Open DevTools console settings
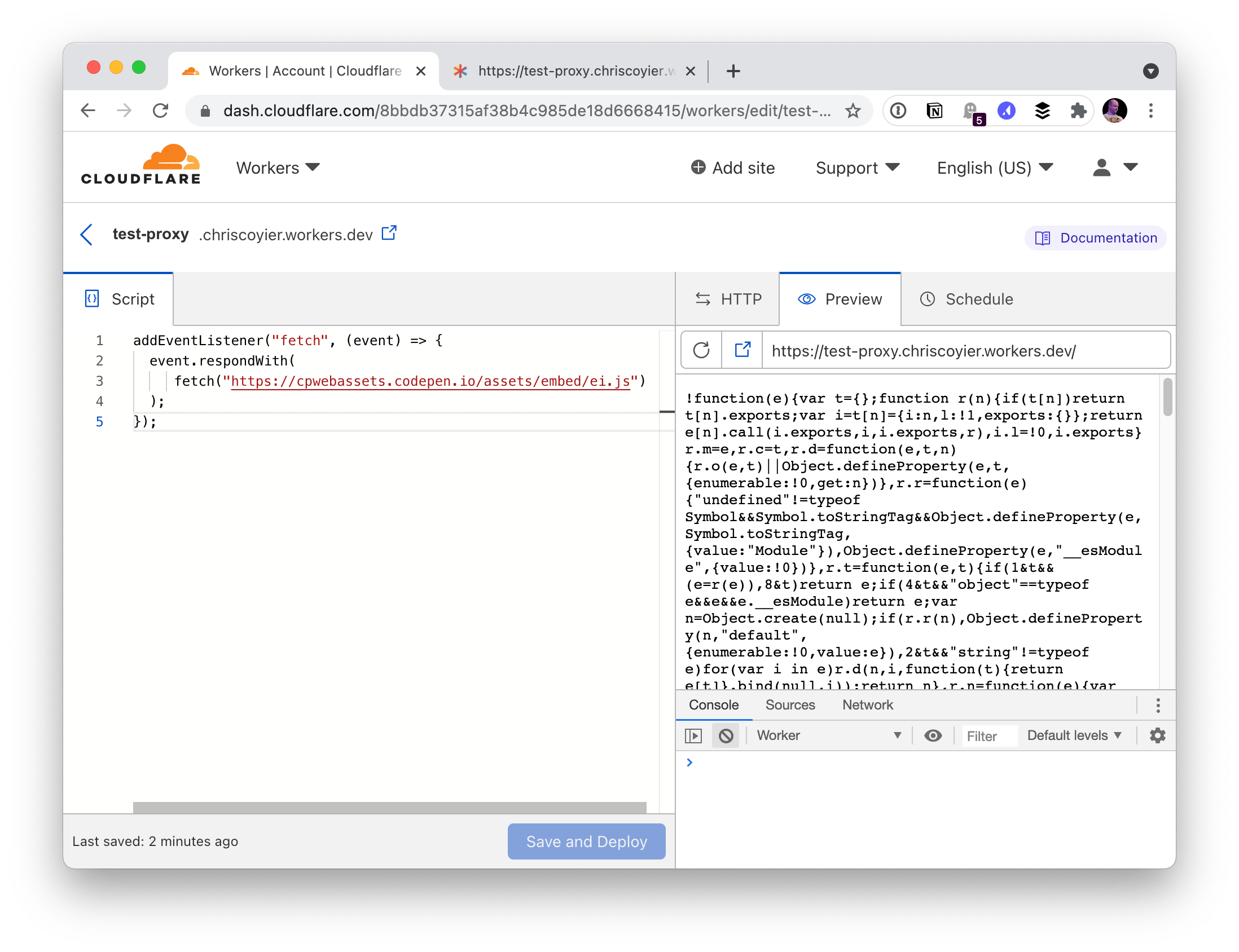 1158,735
